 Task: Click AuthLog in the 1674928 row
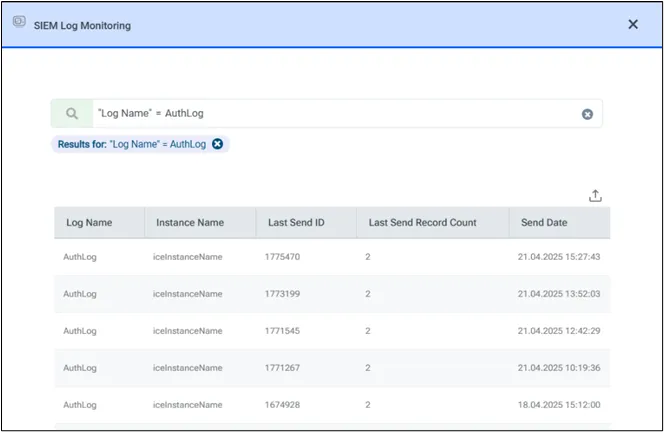pyautogui.click(x=80, y=405)
